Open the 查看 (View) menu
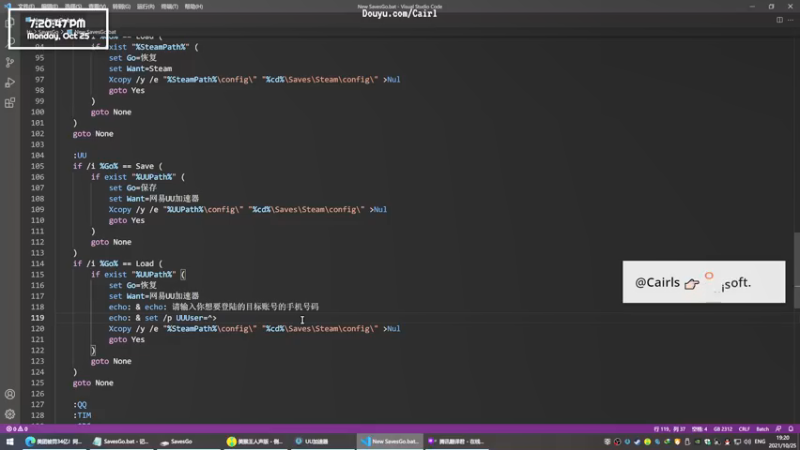Image resolution: width=800 pixels, height=450 pixels. coord(97,7)
